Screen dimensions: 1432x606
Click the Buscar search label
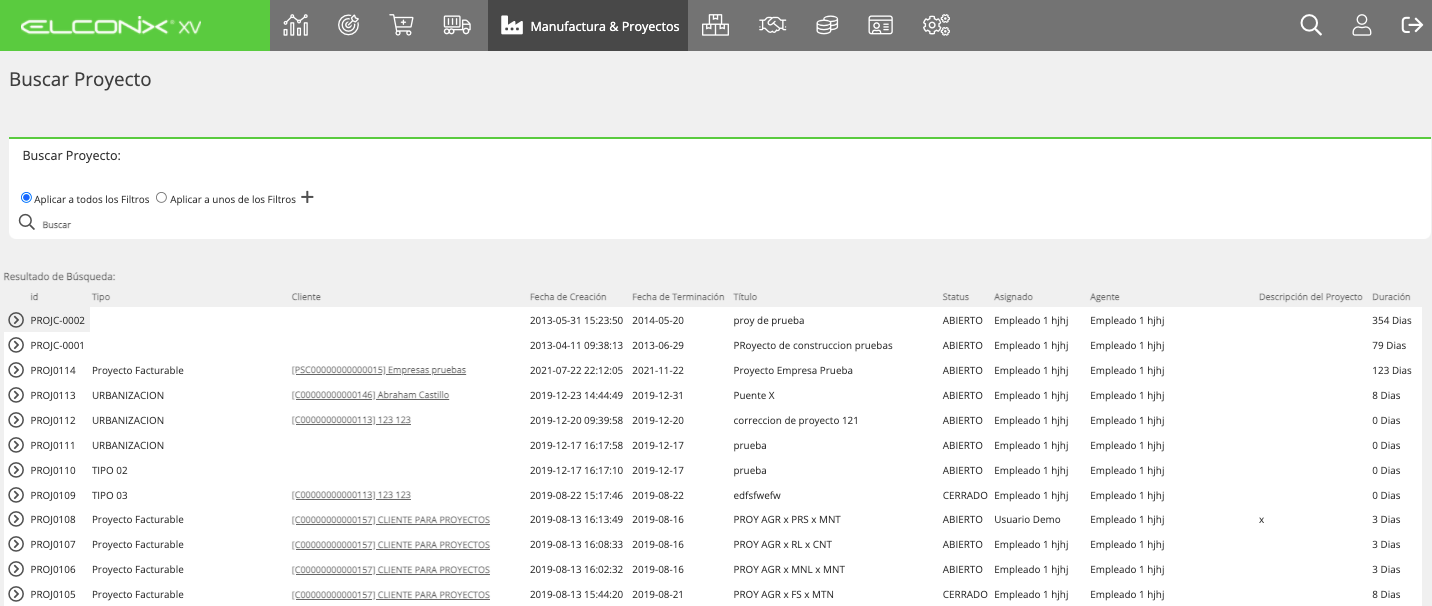coord(56,225)
